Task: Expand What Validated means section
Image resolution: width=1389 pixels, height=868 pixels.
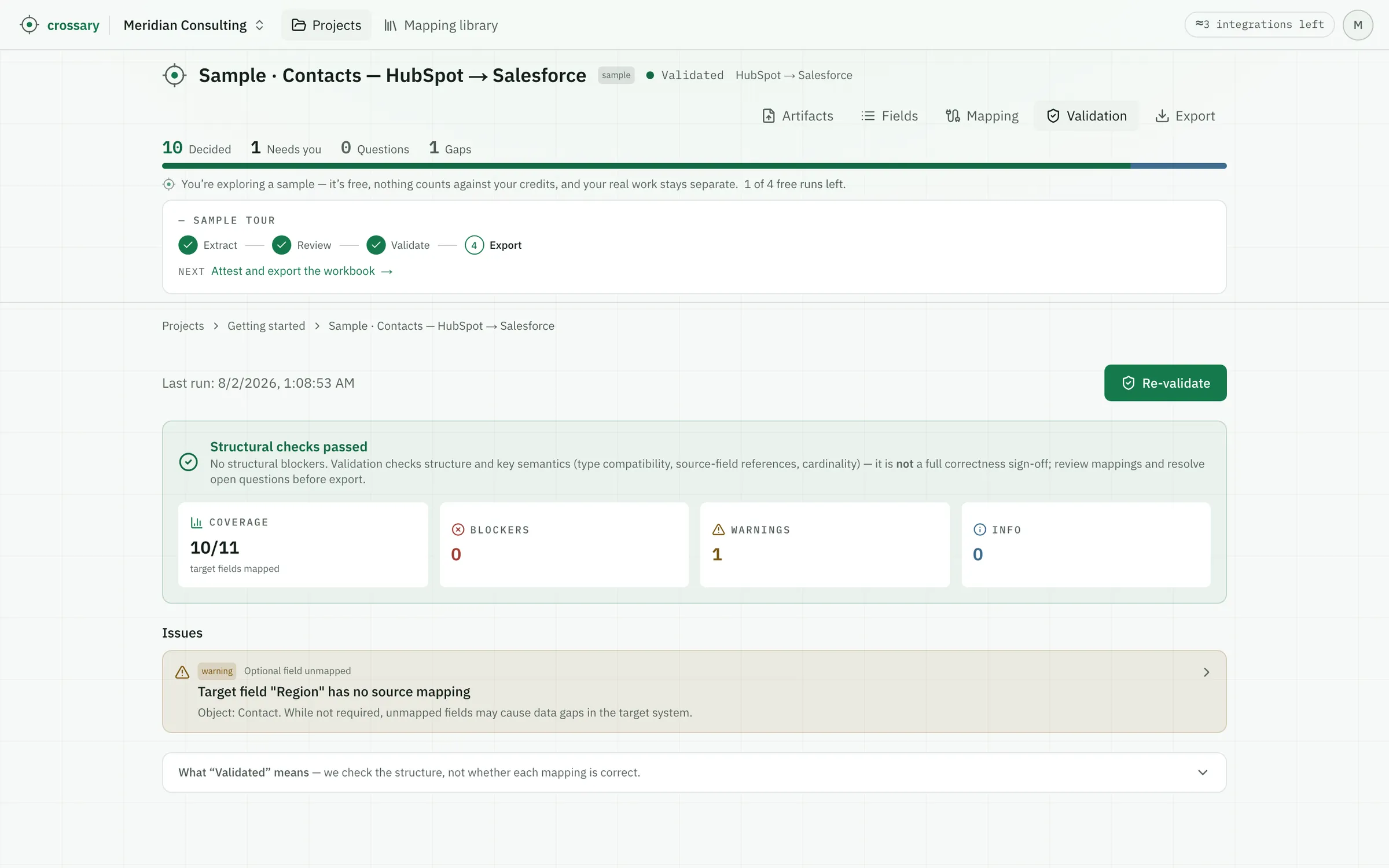Action: (x=694, y=773)
